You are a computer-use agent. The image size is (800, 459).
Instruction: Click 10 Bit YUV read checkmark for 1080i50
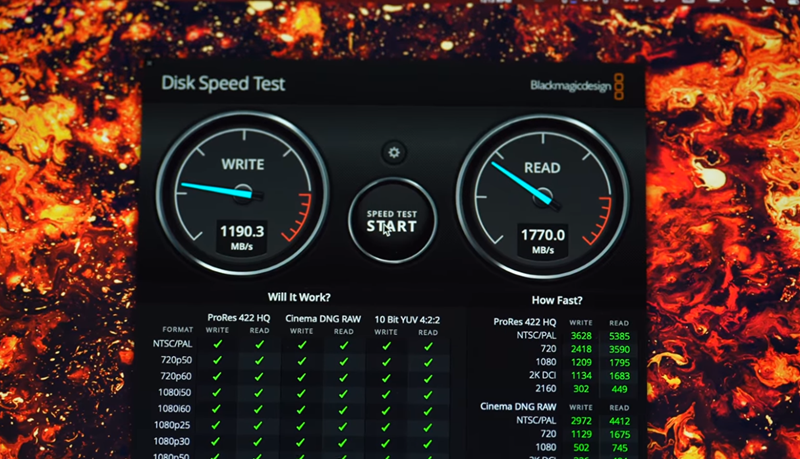coord(428,395)
